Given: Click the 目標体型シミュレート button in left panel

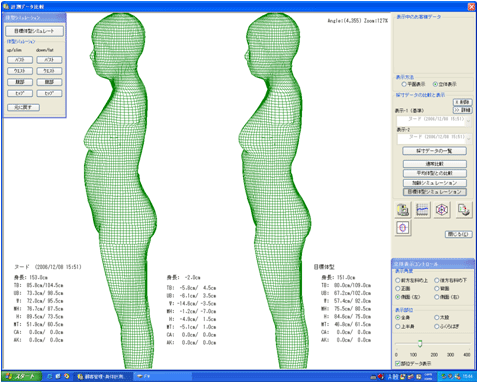Looking at the screenshot, I should pos(34,31).
